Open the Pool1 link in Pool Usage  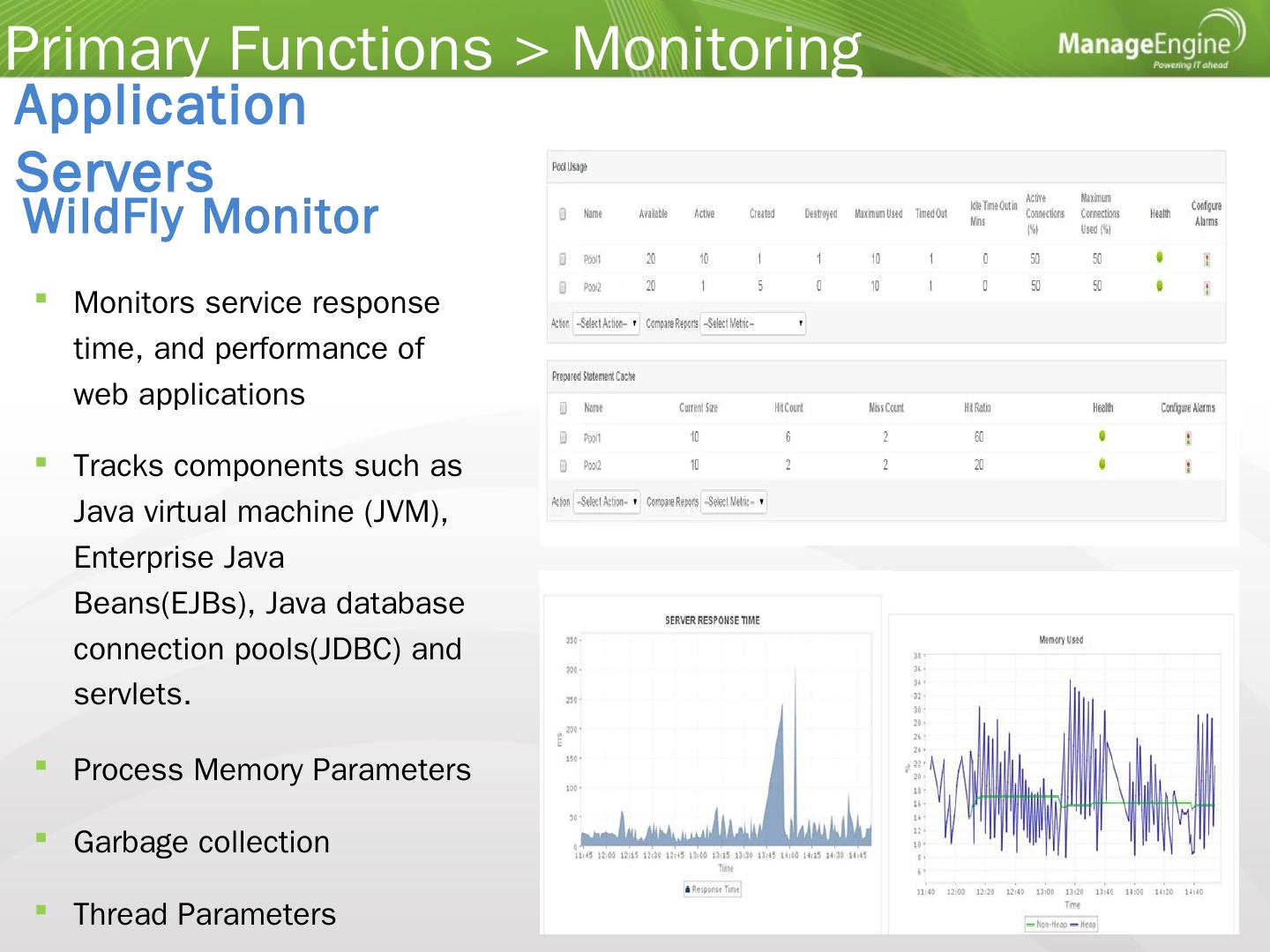point(592,260)
